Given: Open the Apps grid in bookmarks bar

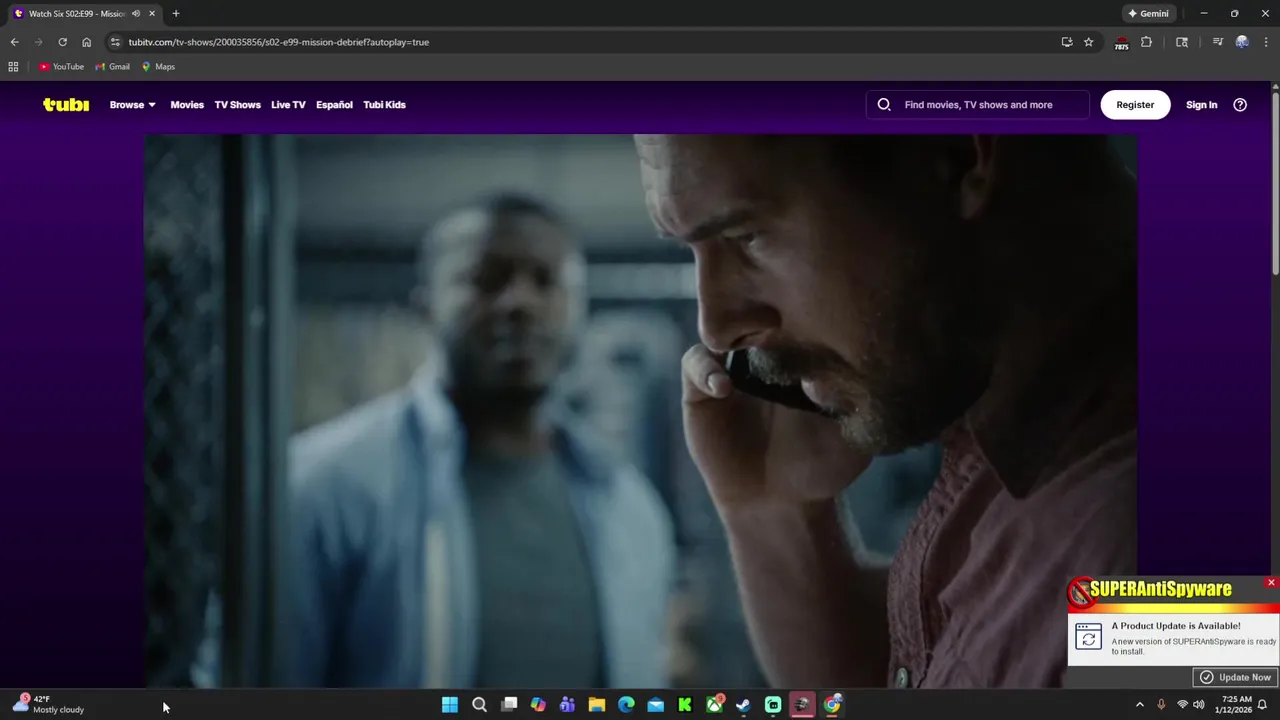Looking at the screenshot, I should (13, 67).
